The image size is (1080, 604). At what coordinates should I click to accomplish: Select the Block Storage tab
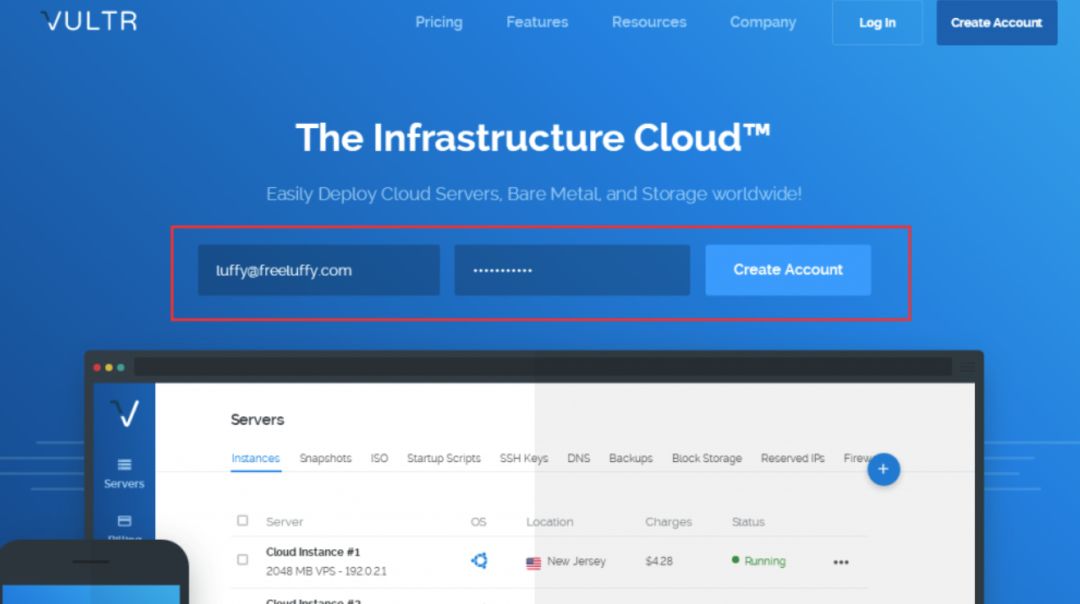click(706, 458)
